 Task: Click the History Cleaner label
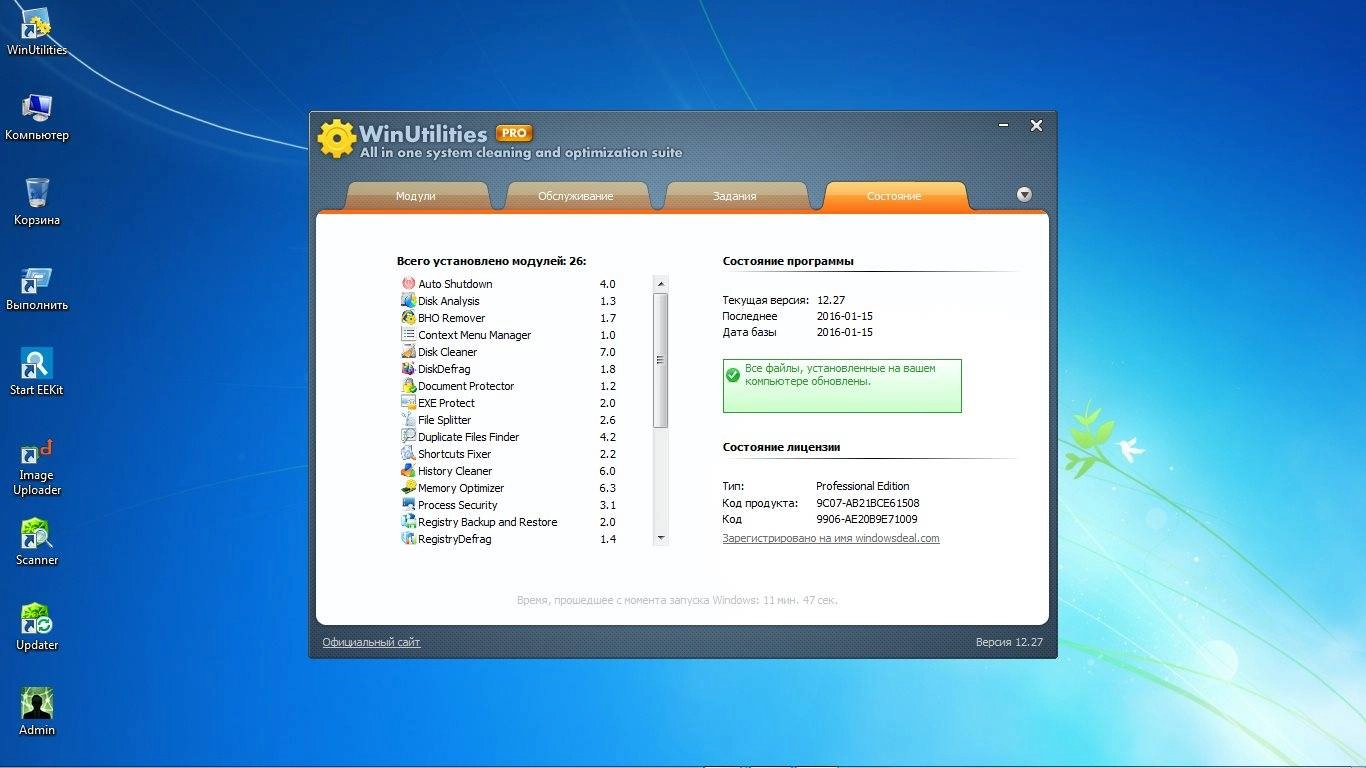click(x=455, y=471)
